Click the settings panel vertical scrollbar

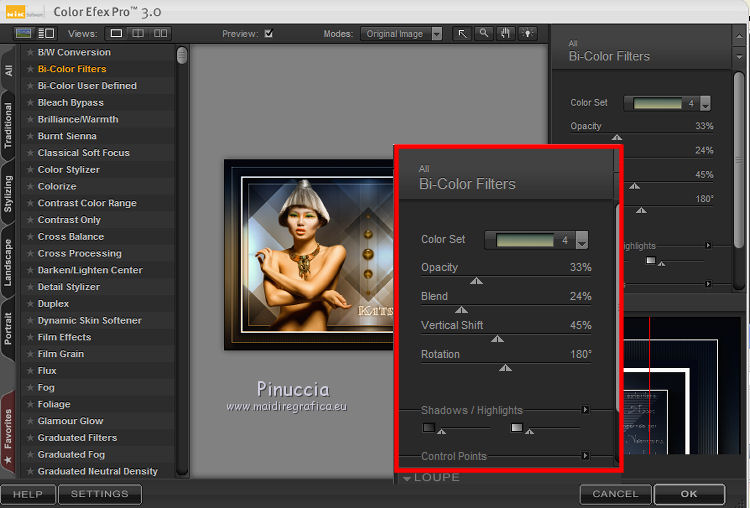(739, 160)
